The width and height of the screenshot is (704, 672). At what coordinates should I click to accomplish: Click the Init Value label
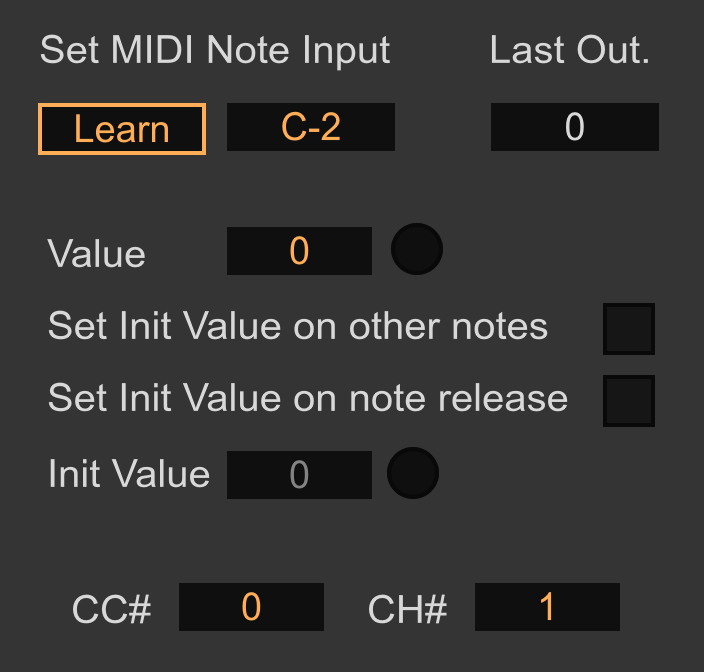(129, 474)
